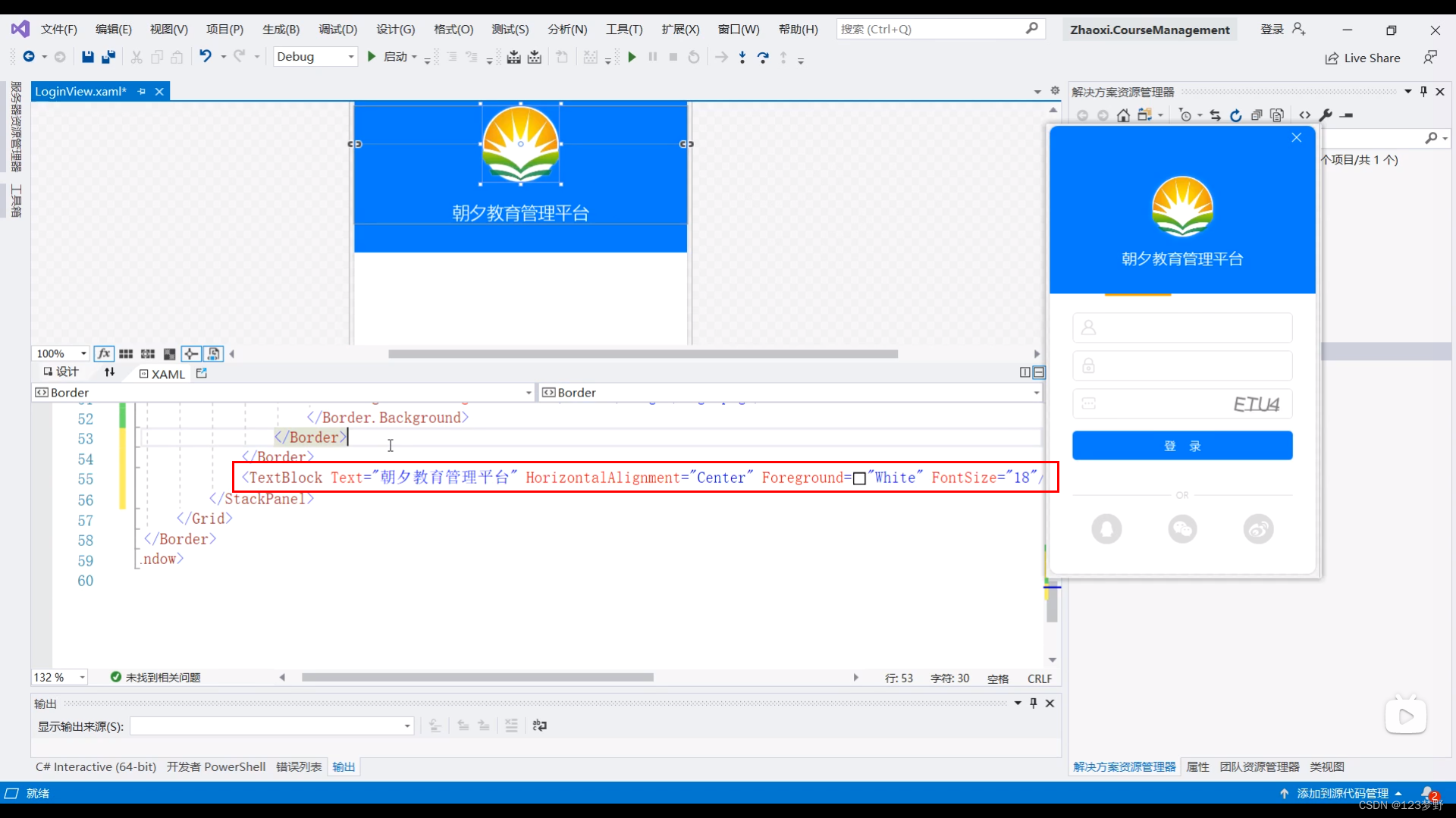Click the green Continue play icon
1456x818 pixels.
click(x=632, y=57)
